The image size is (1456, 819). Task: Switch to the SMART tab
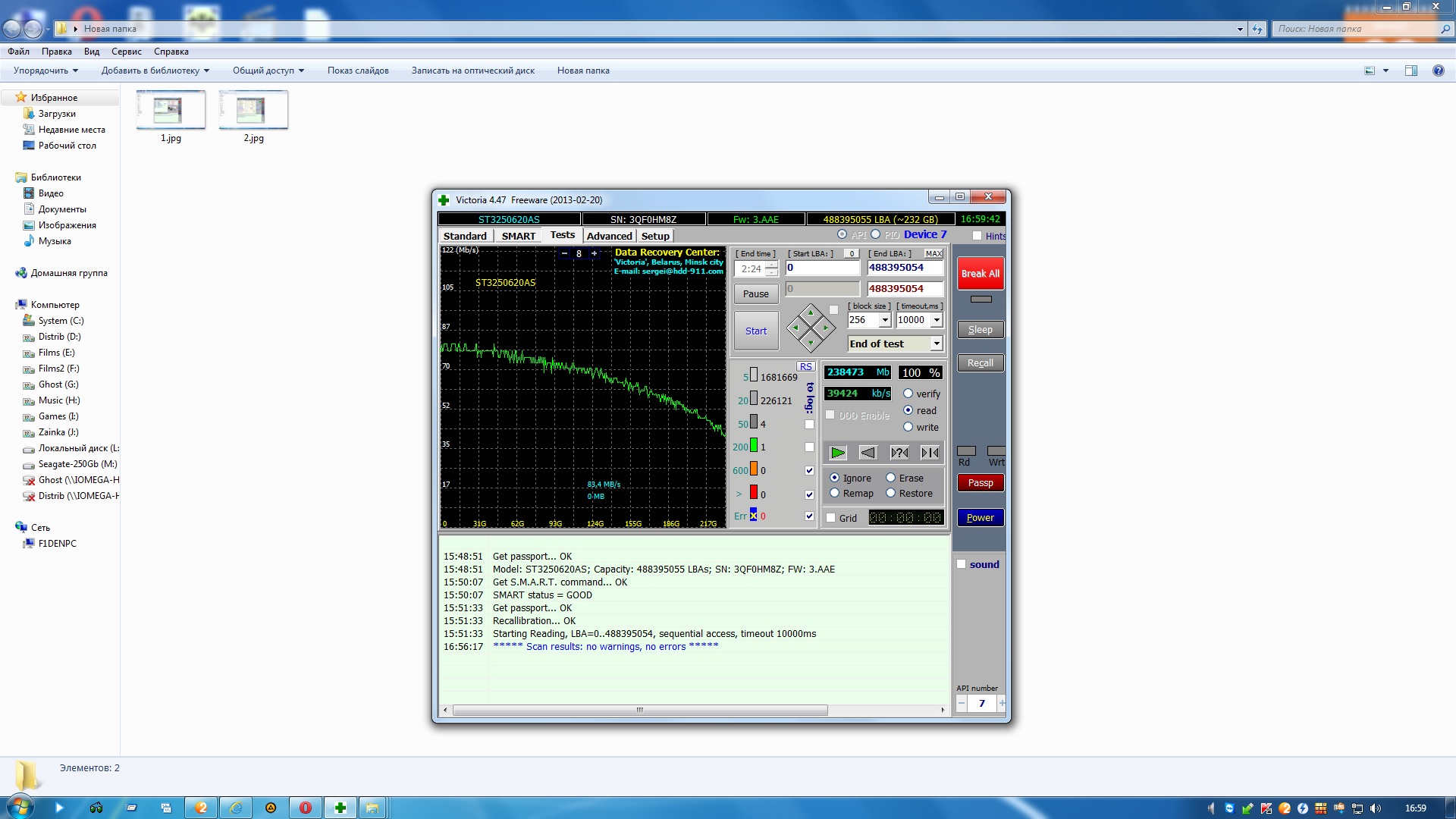(x=518, y=236)
